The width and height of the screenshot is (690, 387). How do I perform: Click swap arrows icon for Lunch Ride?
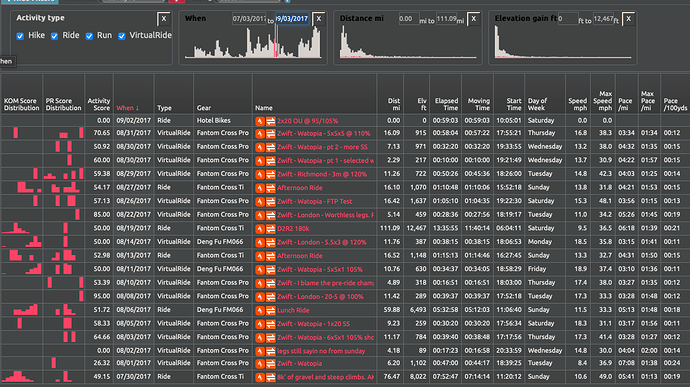(x=270, y=311)
